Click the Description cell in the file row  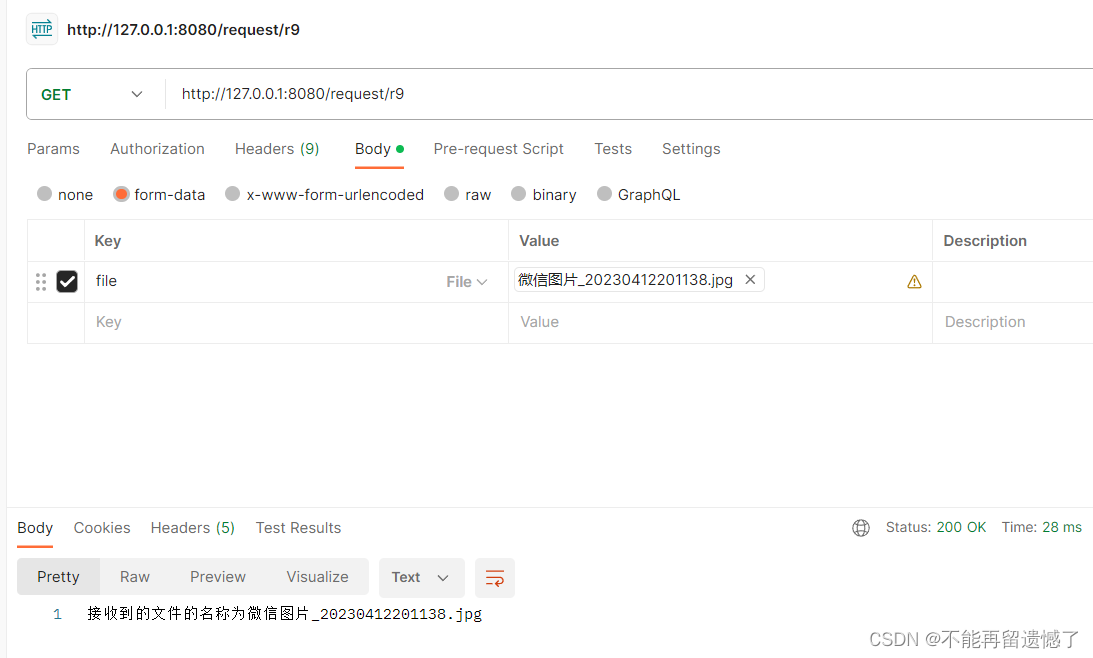(1013, 282)
